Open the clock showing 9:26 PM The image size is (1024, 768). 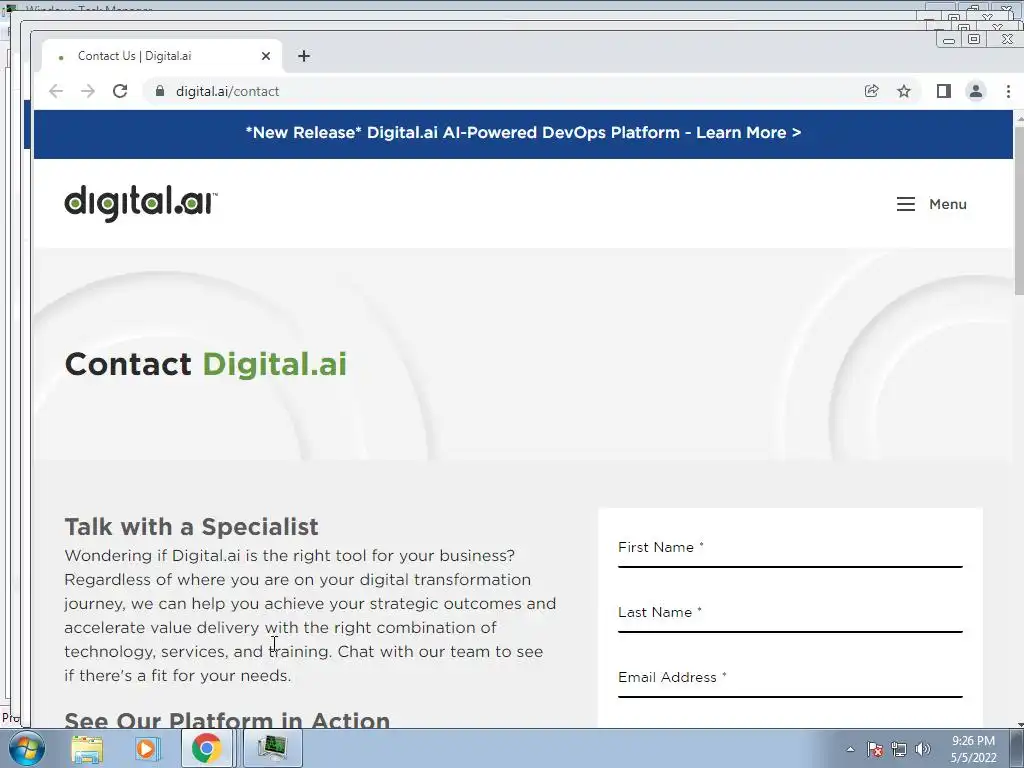[974, 749]
